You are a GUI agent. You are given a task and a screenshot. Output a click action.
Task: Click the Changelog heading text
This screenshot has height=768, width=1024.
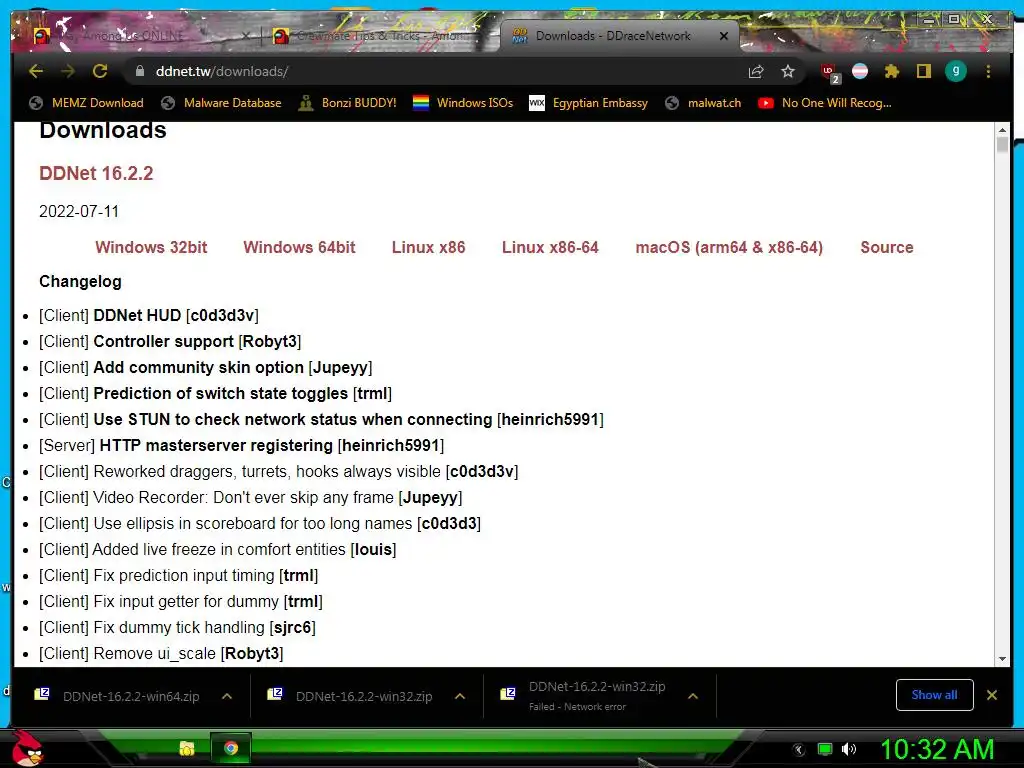point(80,281)
